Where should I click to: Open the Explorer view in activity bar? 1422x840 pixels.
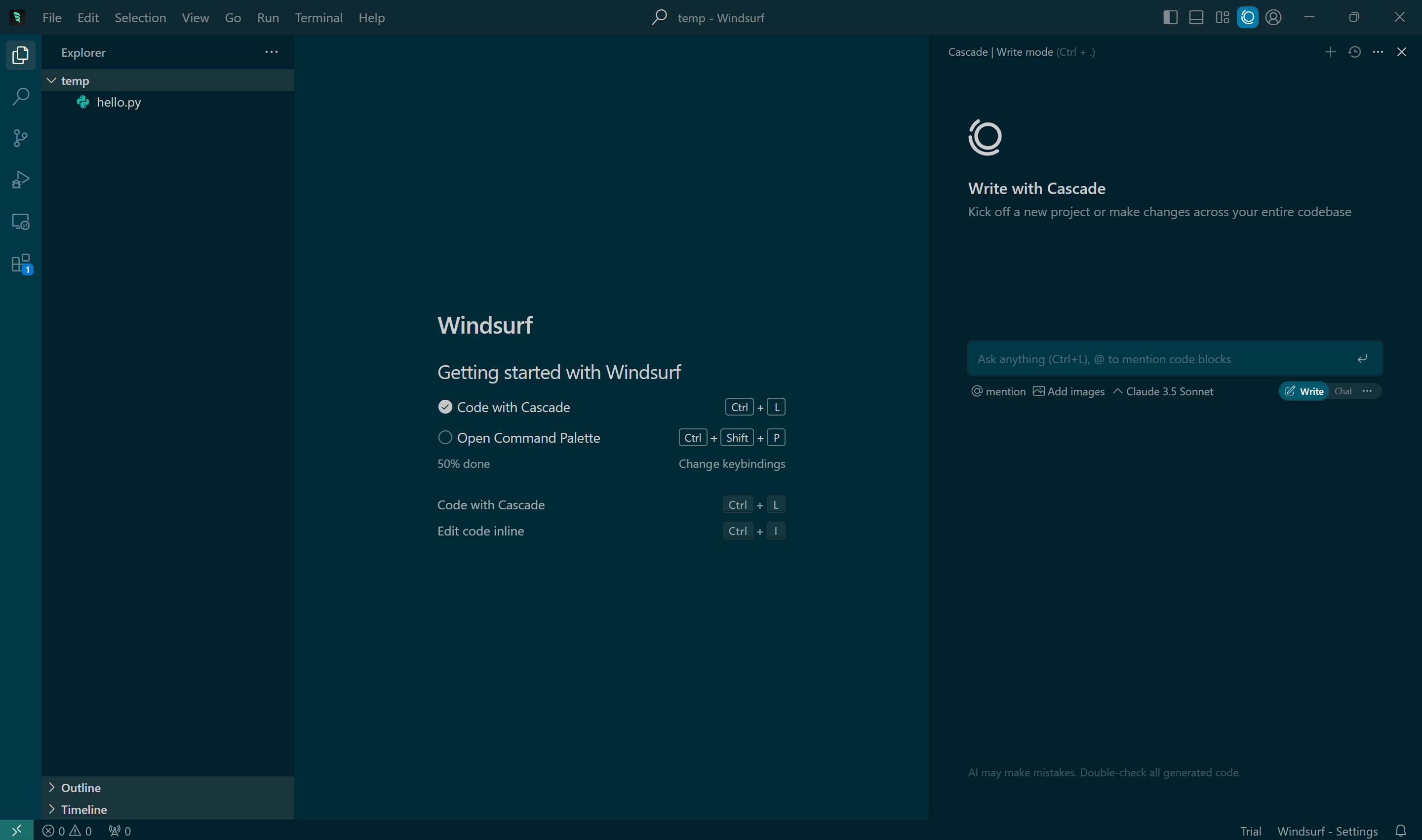[20, 55]
